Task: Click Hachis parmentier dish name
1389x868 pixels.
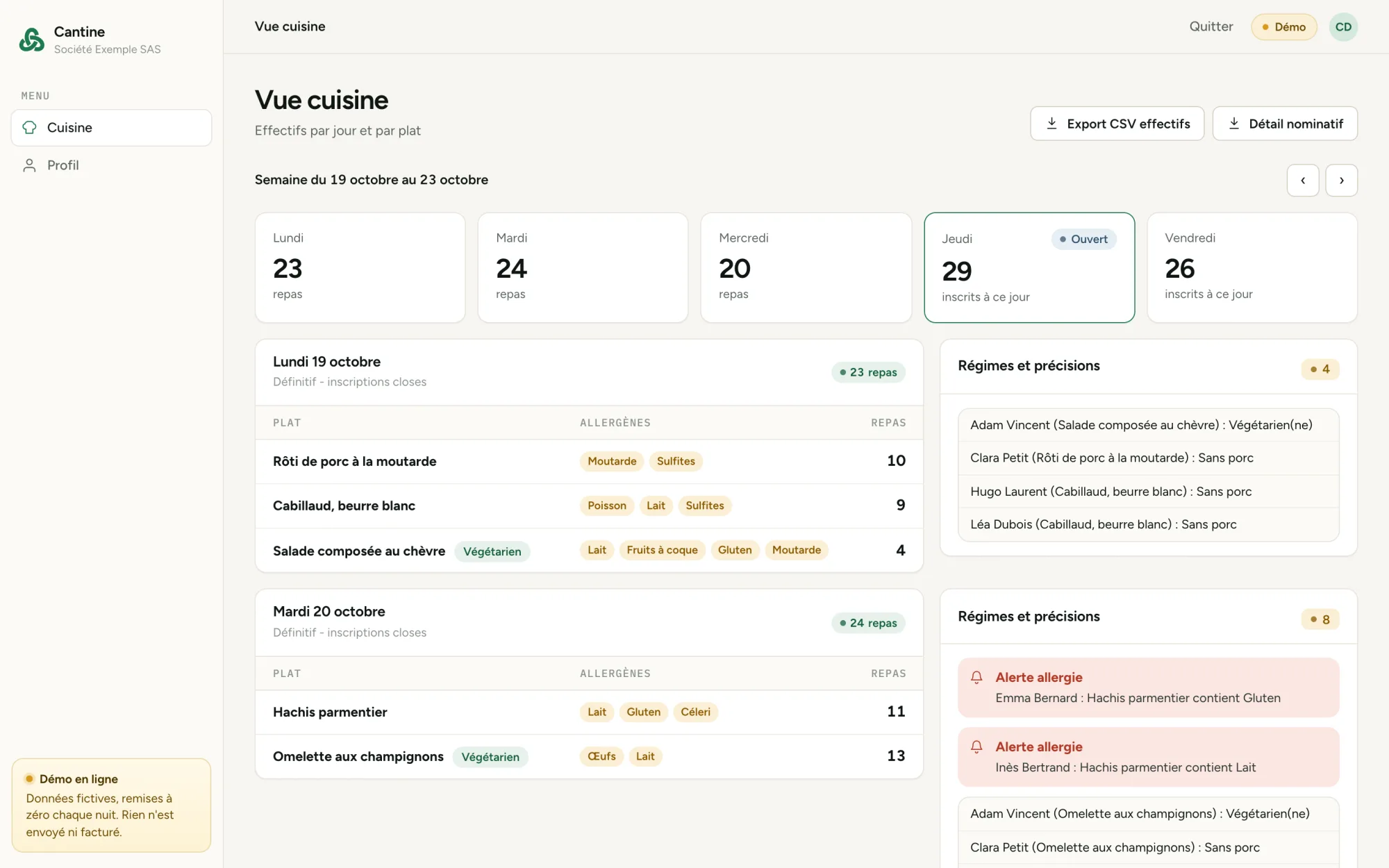Action: [x=330, y=712]
